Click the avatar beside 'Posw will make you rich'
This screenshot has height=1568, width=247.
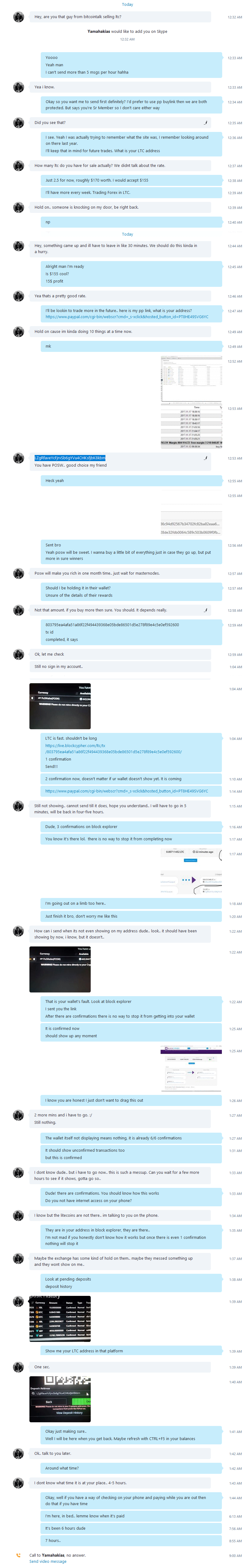19,573
